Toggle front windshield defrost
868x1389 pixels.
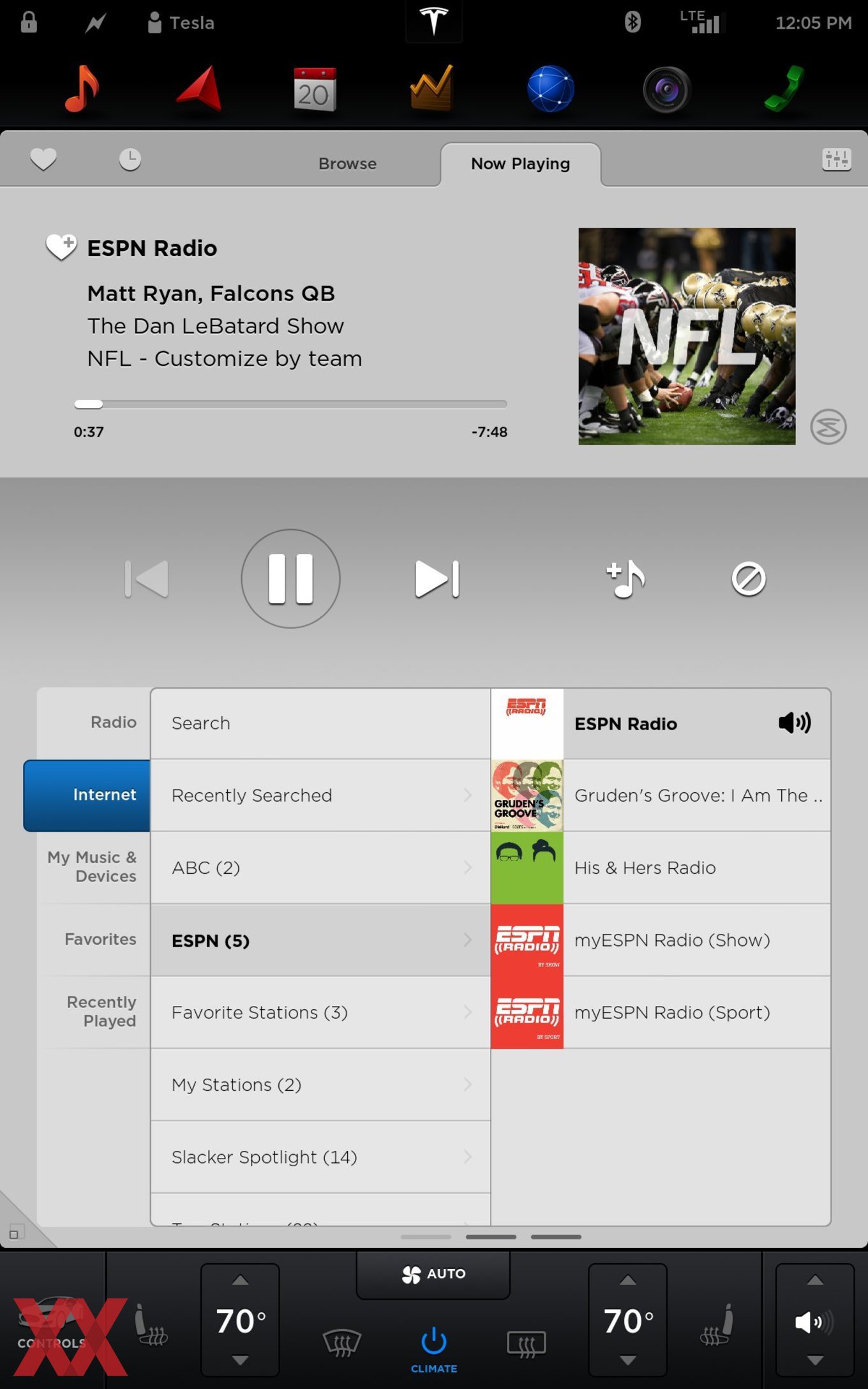pyautogui.click(x=342, y=1343)
